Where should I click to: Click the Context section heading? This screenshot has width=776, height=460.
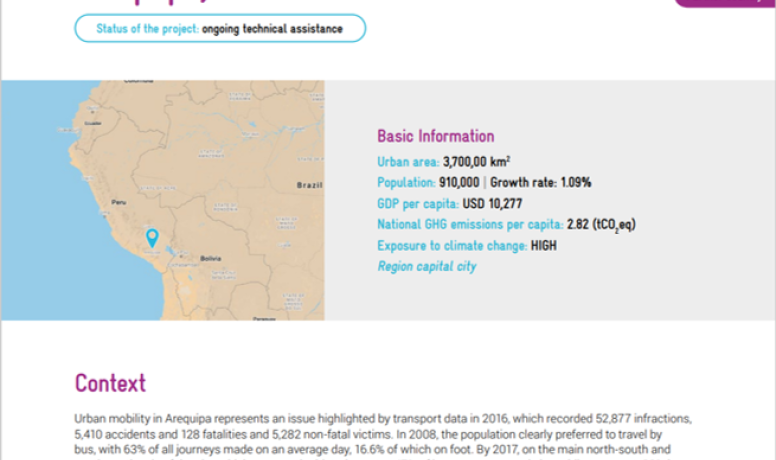pyautogui.click(x=110, y=383)
